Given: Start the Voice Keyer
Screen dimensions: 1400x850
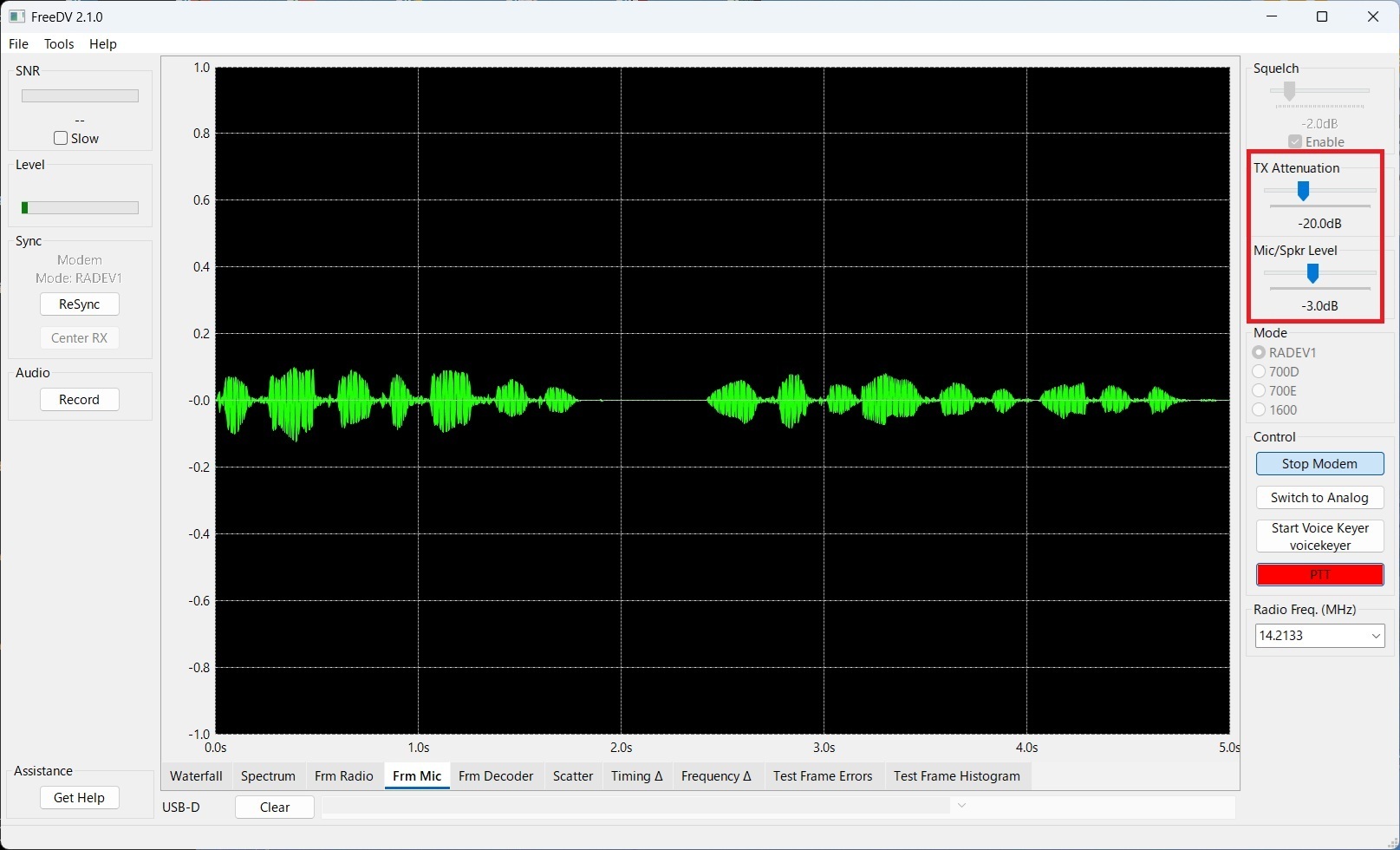Looking at the screenshot, I should click(x=1319, y=536).
